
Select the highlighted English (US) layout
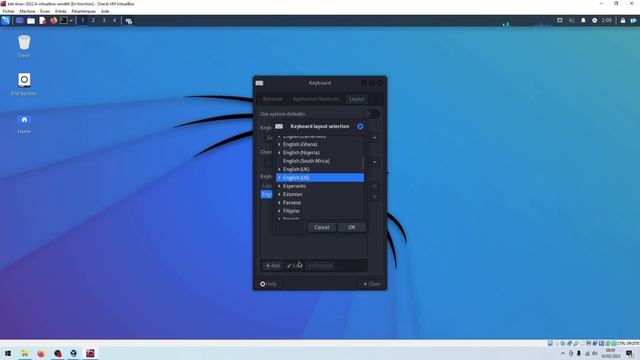point(320,178)
